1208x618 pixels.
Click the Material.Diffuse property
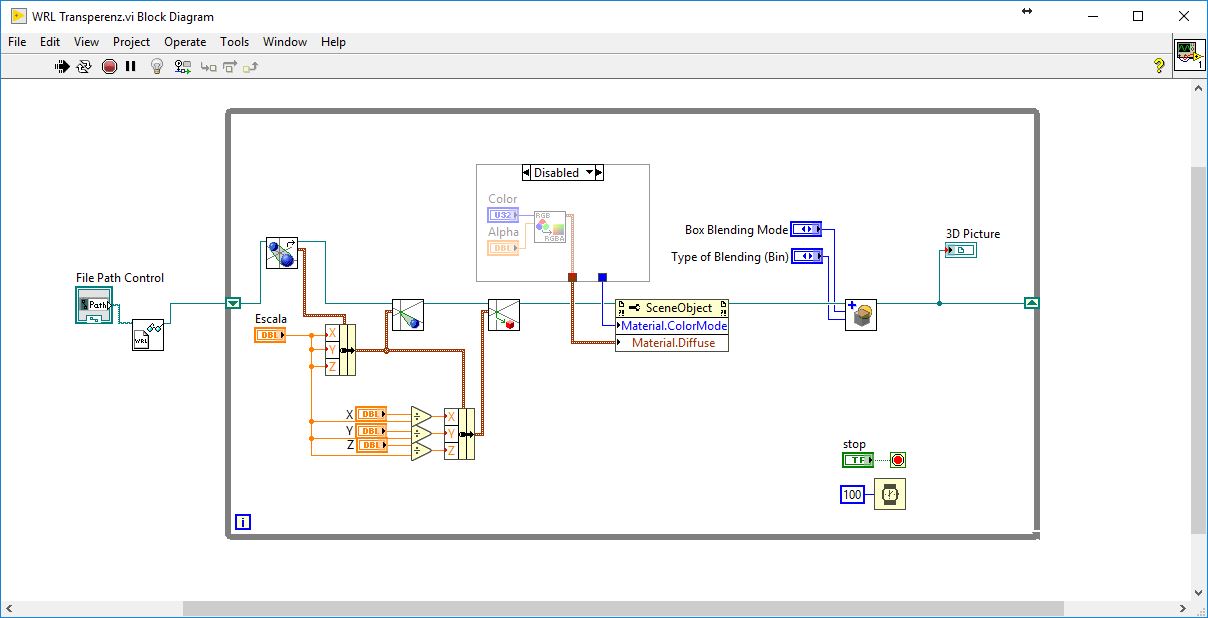[x=673, y=343]
